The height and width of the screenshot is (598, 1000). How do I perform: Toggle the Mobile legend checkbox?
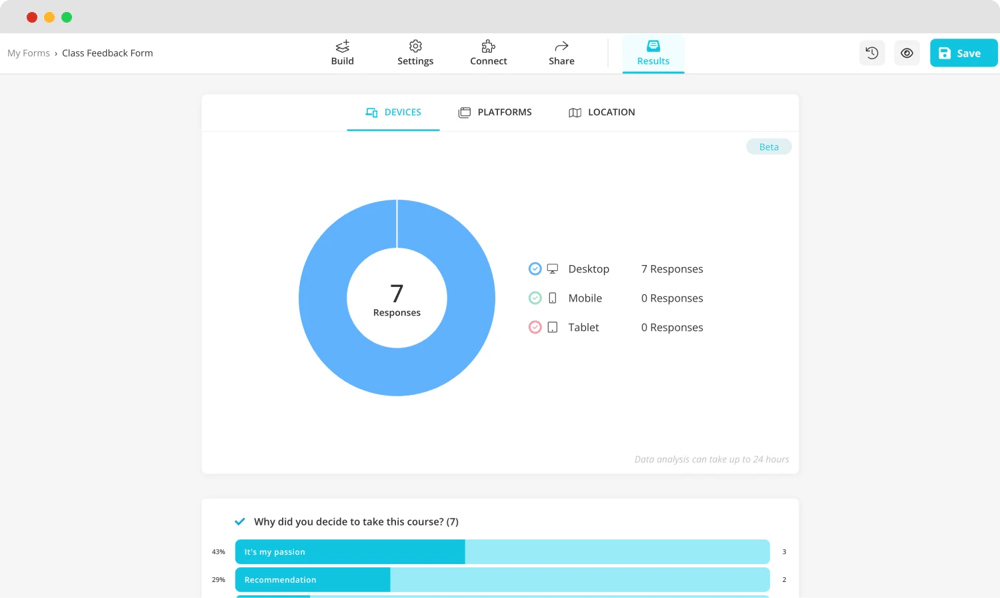tap(535, 298)
